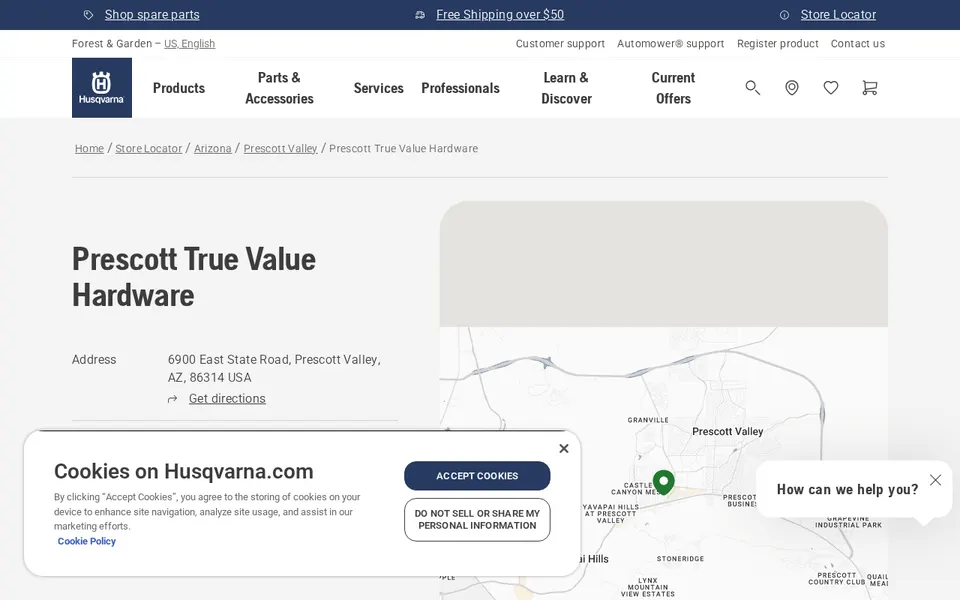
Task: Open the Products menu
Action: click(179, 88)
